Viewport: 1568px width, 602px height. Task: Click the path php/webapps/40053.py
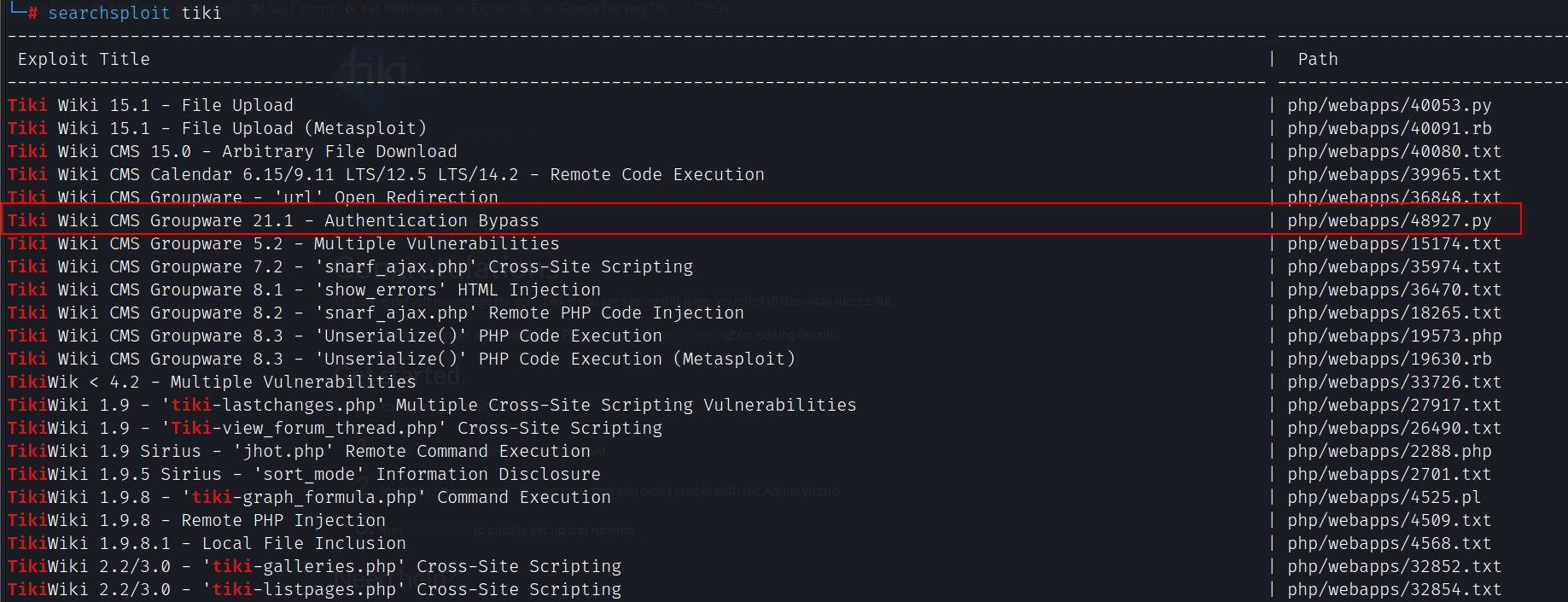point(1389,105)
